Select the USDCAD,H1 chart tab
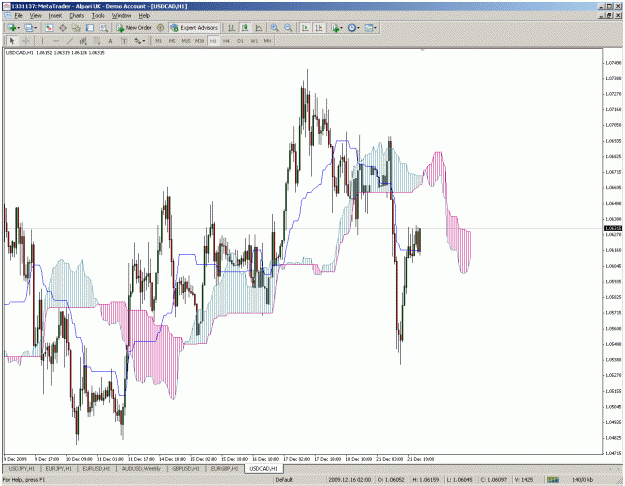Image resolution: width=625 pixels, height=486 pixels. coord(263,468)
